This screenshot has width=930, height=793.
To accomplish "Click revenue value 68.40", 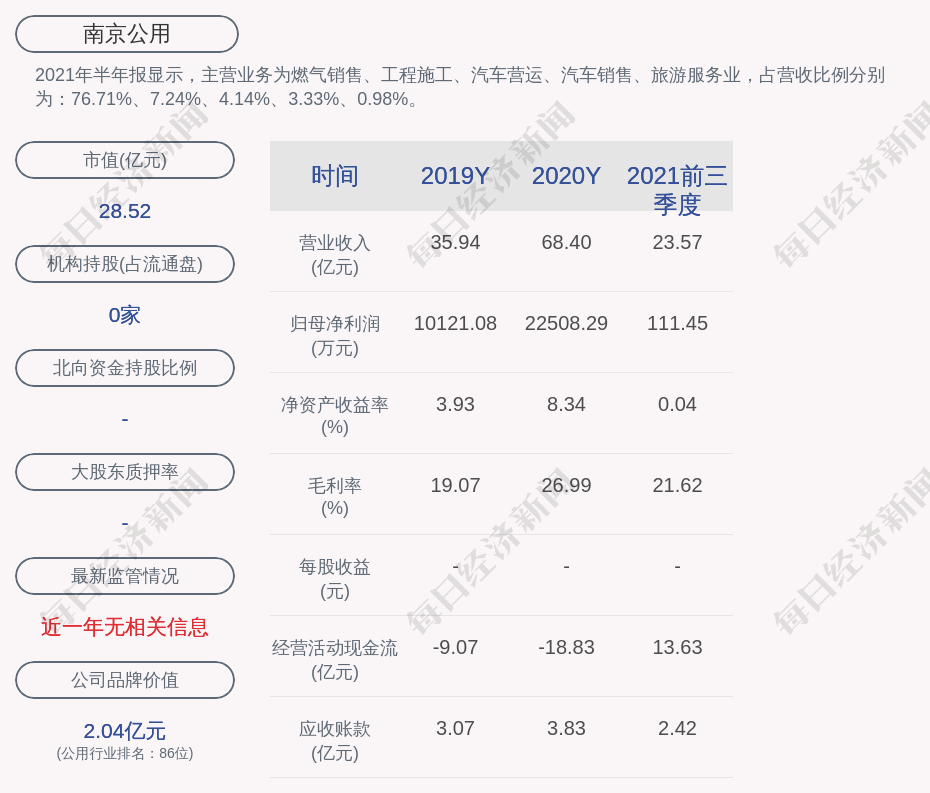I will 566,243.
